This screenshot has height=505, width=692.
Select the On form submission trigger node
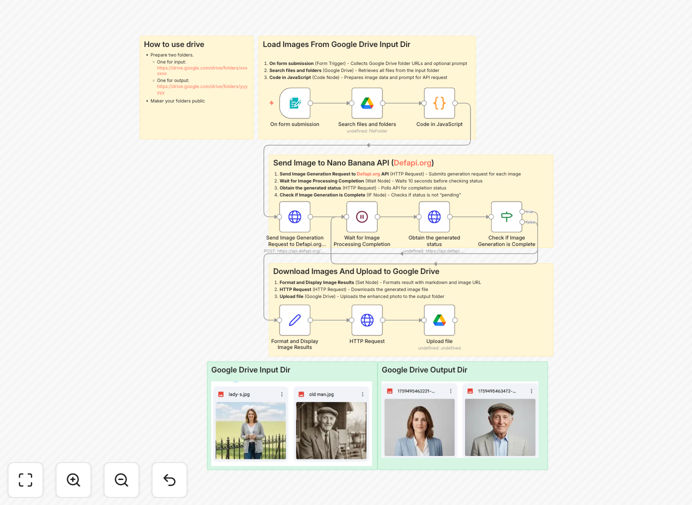[295, 103]
